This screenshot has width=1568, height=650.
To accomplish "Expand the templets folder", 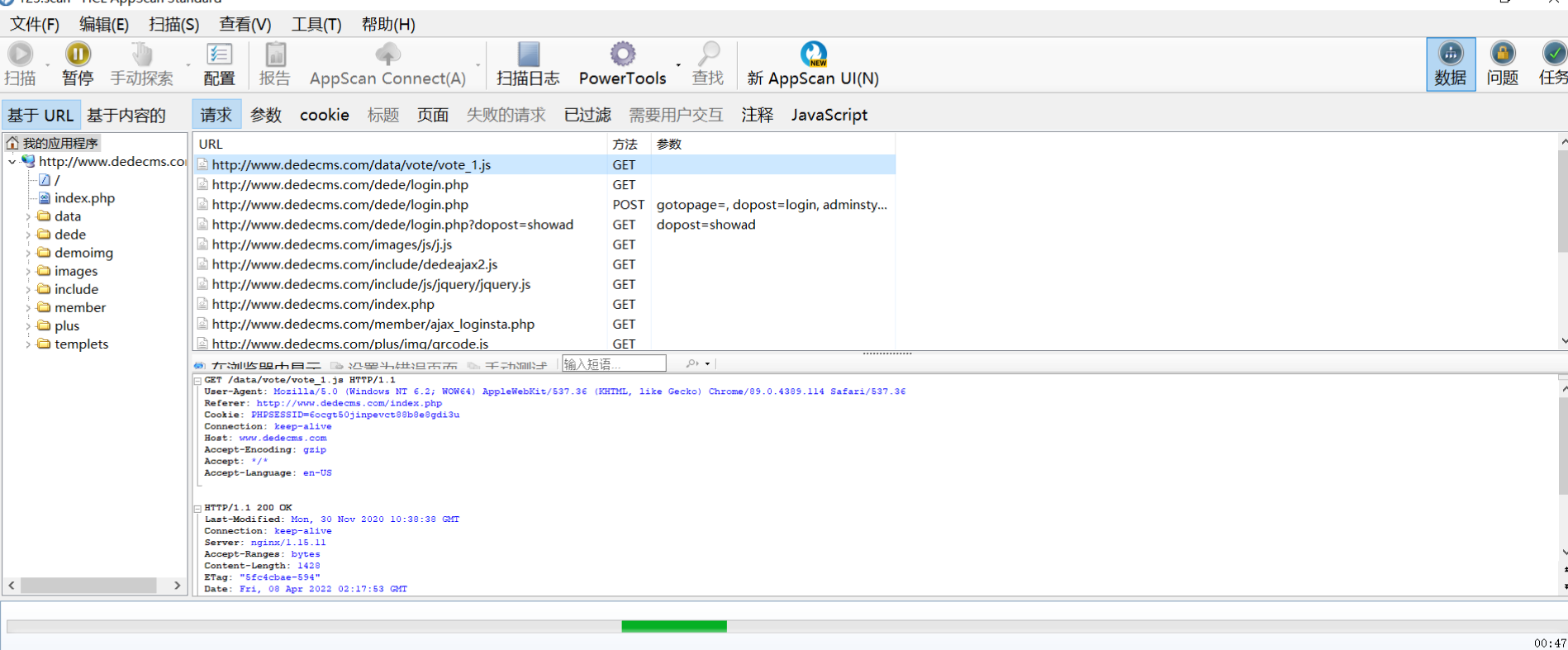I will tap(28, 344).
